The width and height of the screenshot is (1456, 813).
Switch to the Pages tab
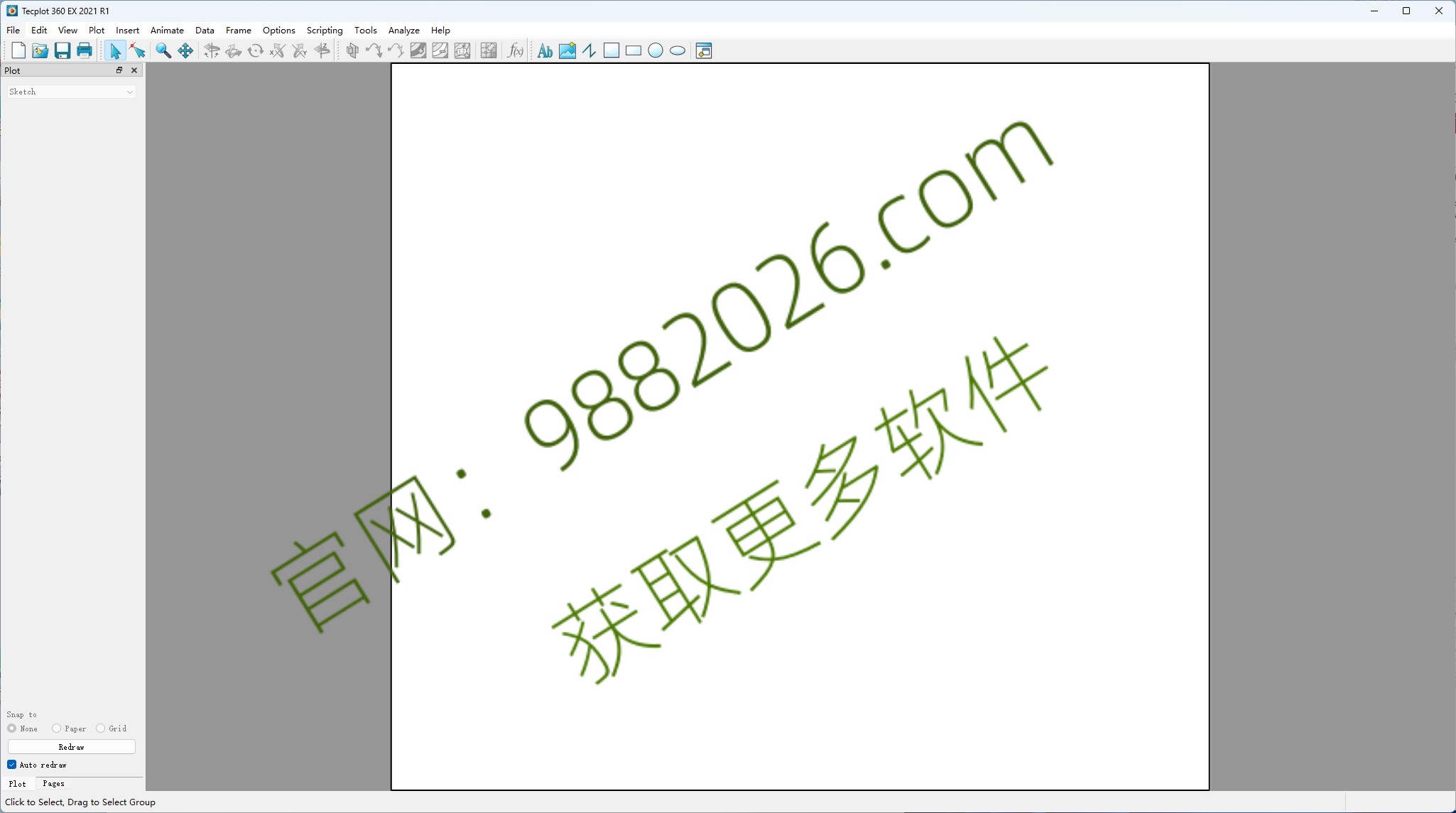click(x=53, y=784)
